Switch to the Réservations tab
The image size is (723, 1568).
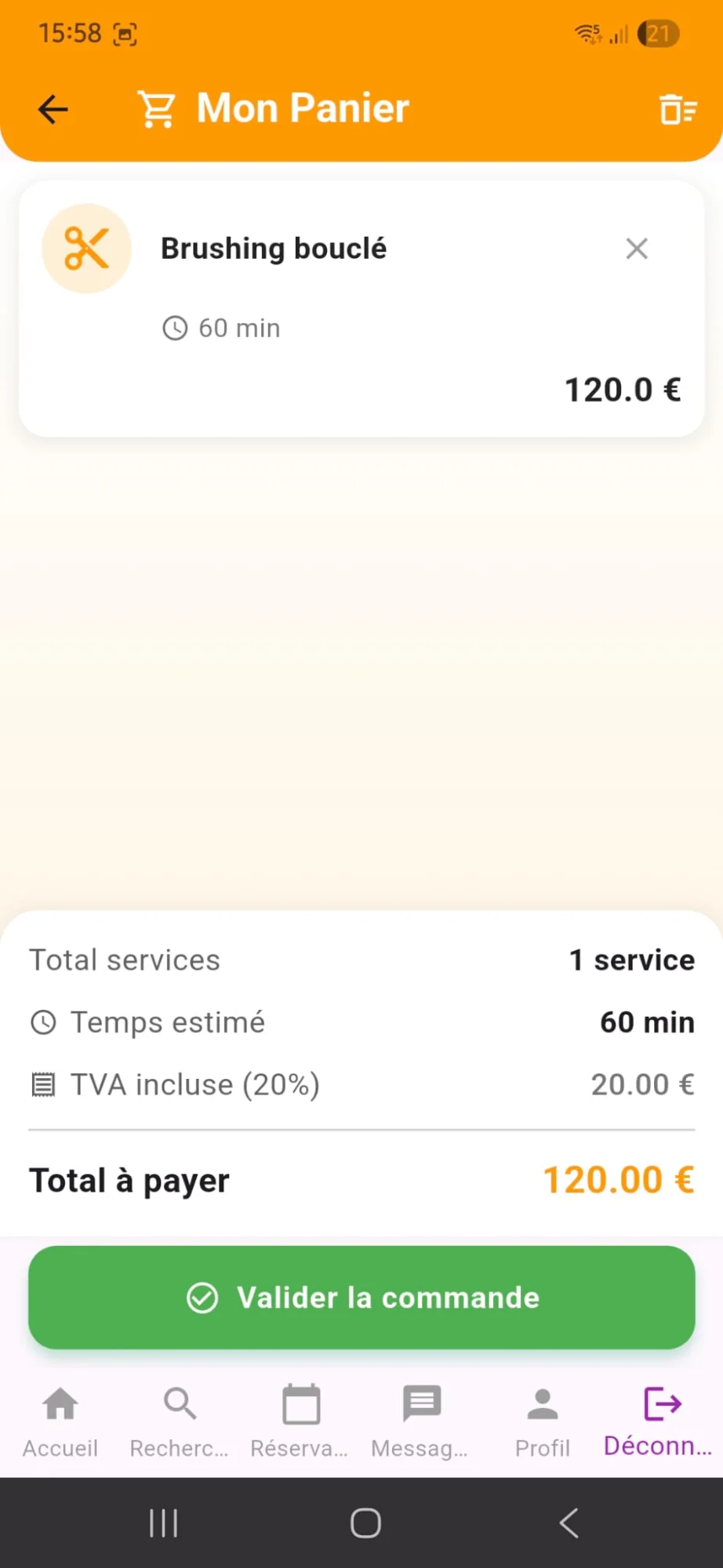[x=300, y=1421]
